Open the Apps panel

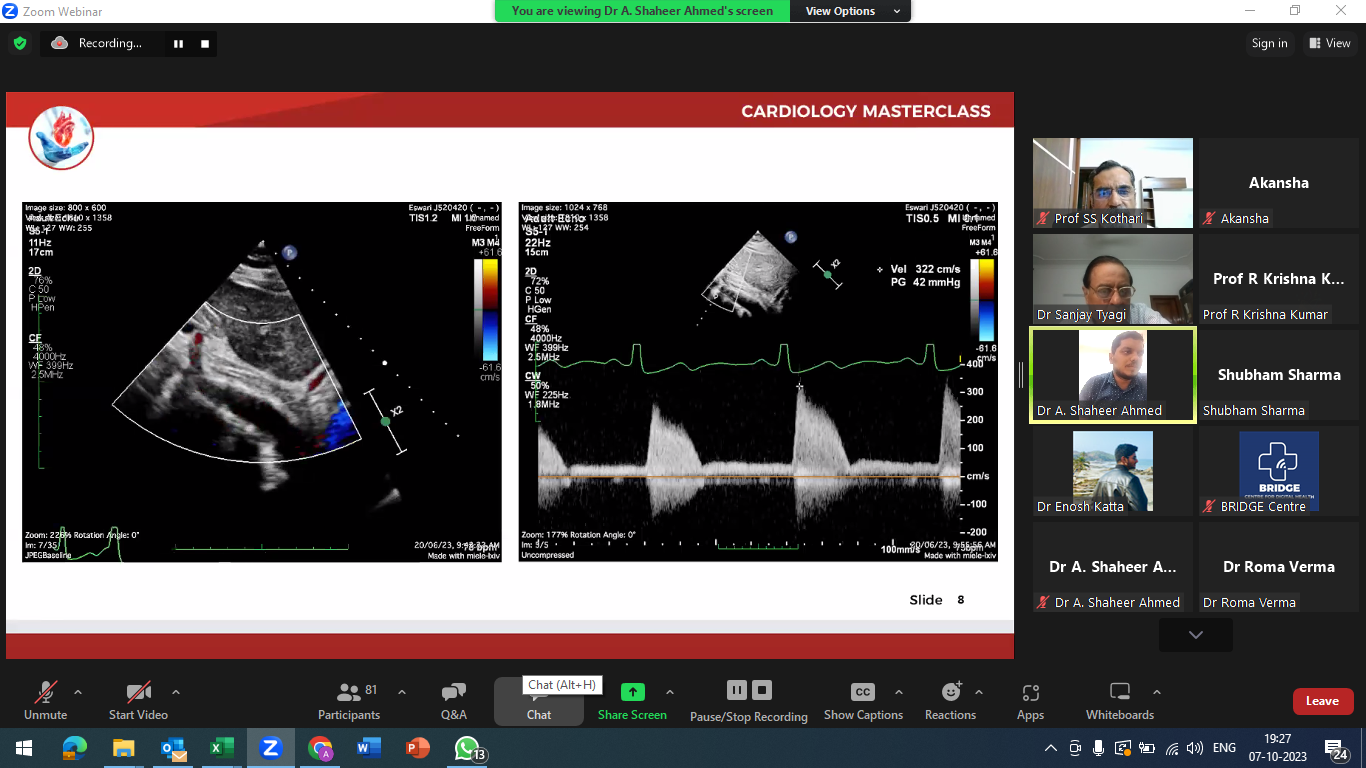click(1030, 699)
